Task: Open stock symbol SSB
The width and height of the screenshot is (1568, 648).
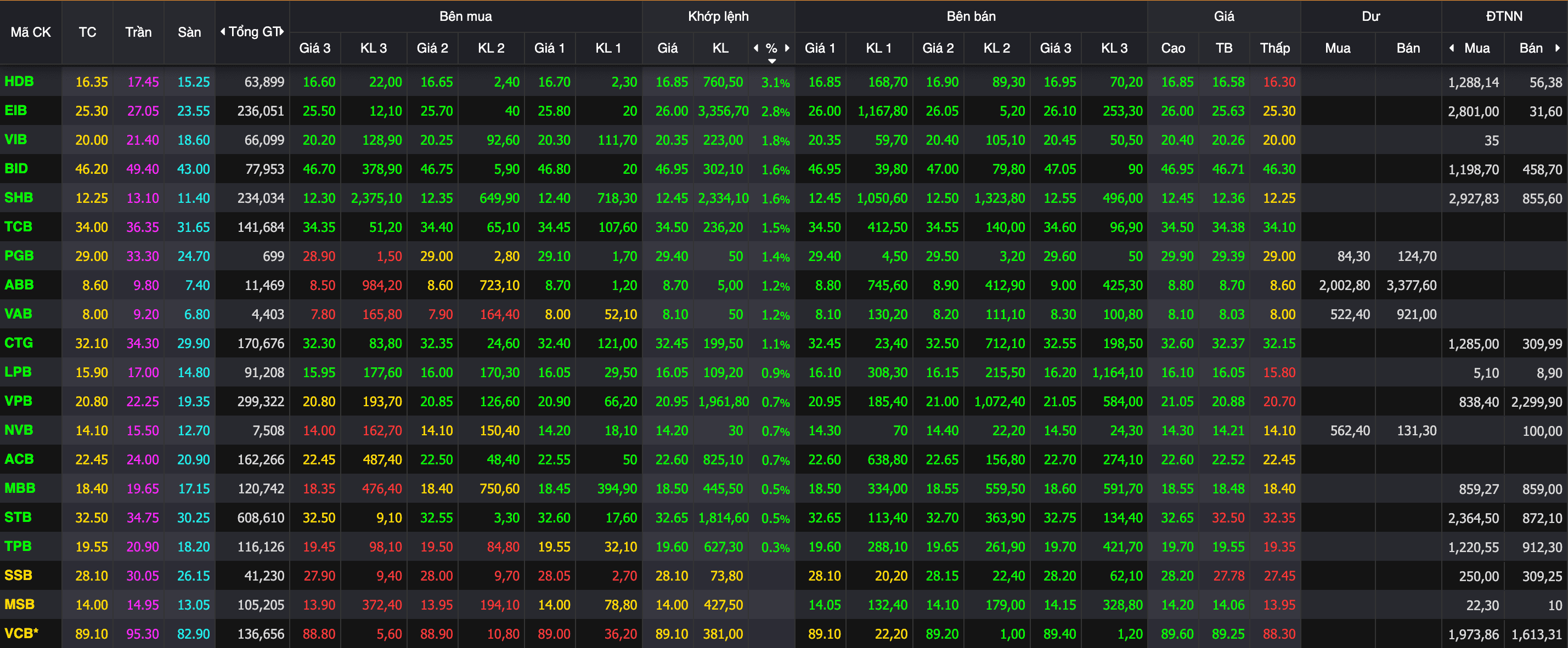Action: coord(18,576)
